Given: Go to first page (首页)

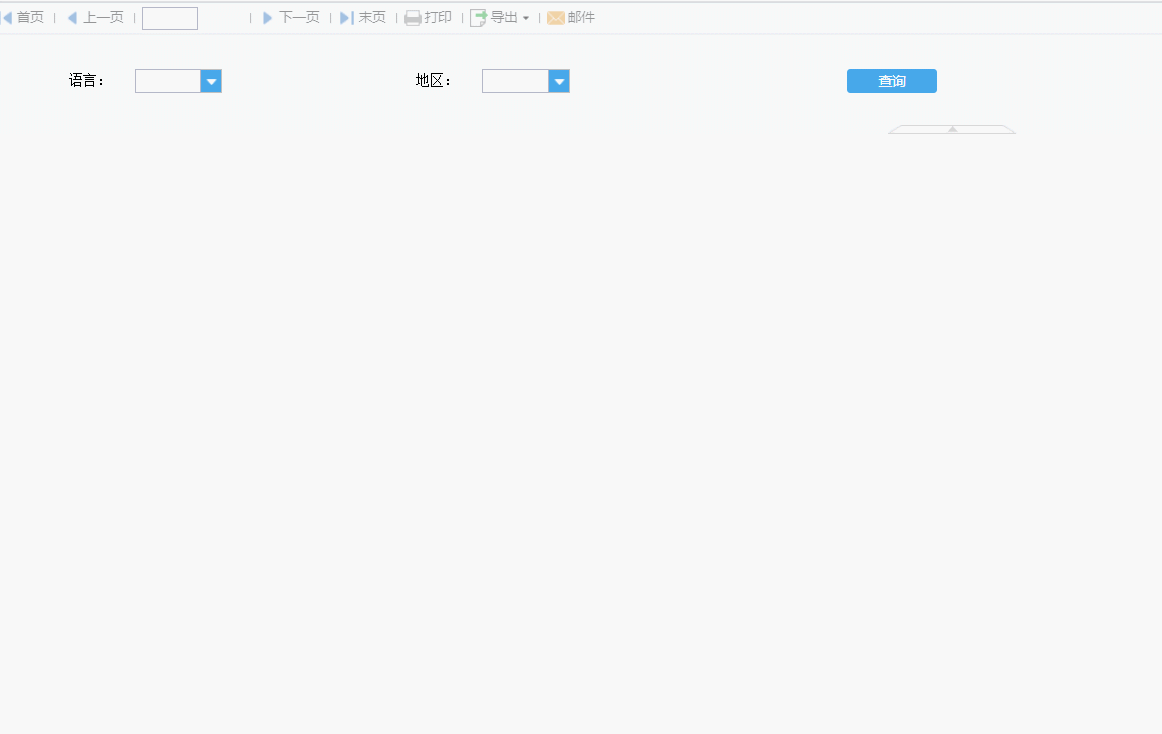Looking at the screenshot, I should [23, 17].
